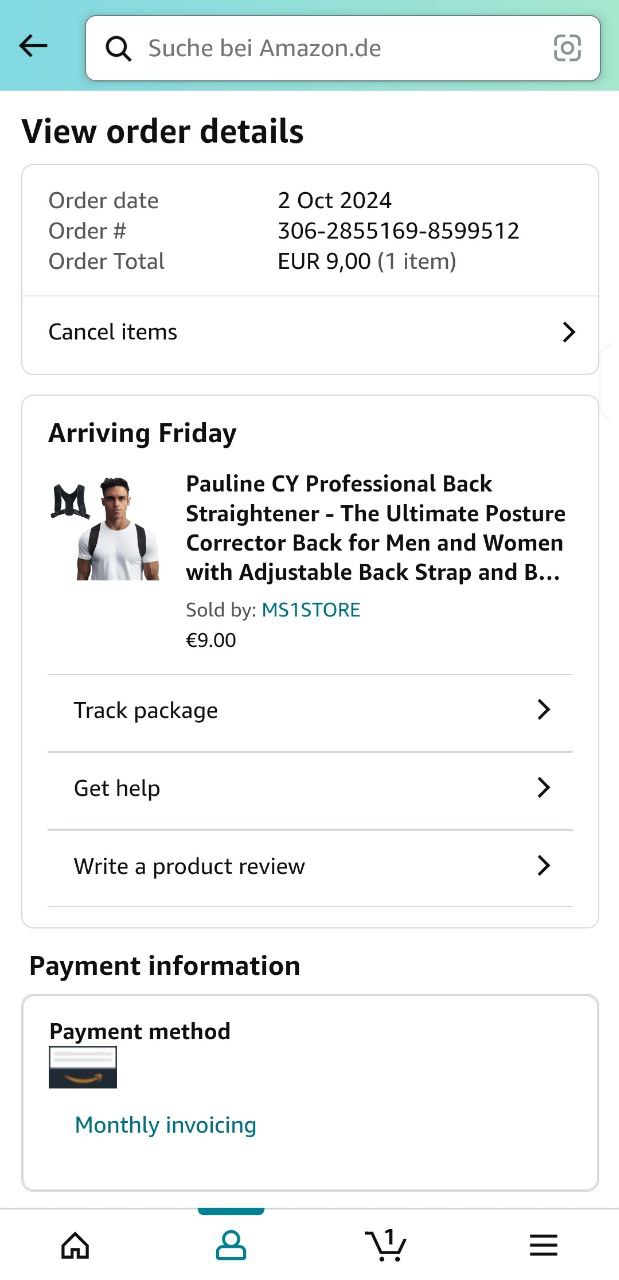Expand Cancel items chevron

click(x=568, y=332)
